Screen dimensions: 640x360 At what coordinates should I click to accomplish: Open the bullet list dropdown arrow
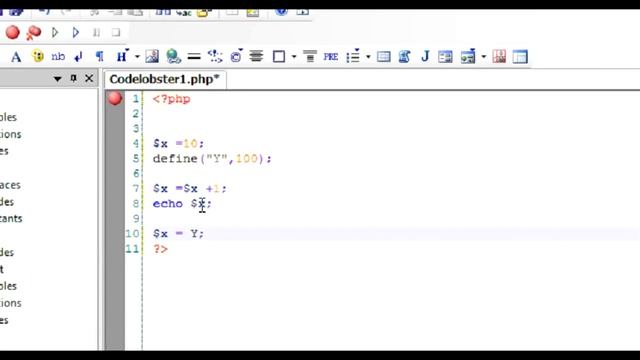(368, 56)
